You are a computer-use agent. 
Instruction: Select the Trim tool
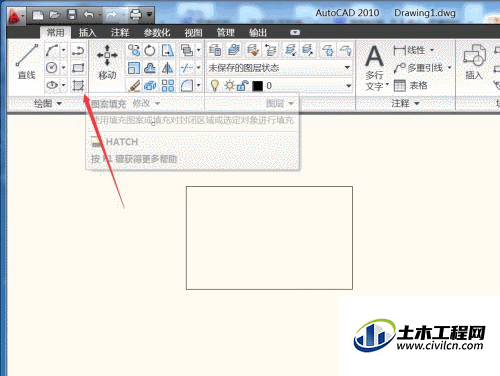[x=186, y=68]
